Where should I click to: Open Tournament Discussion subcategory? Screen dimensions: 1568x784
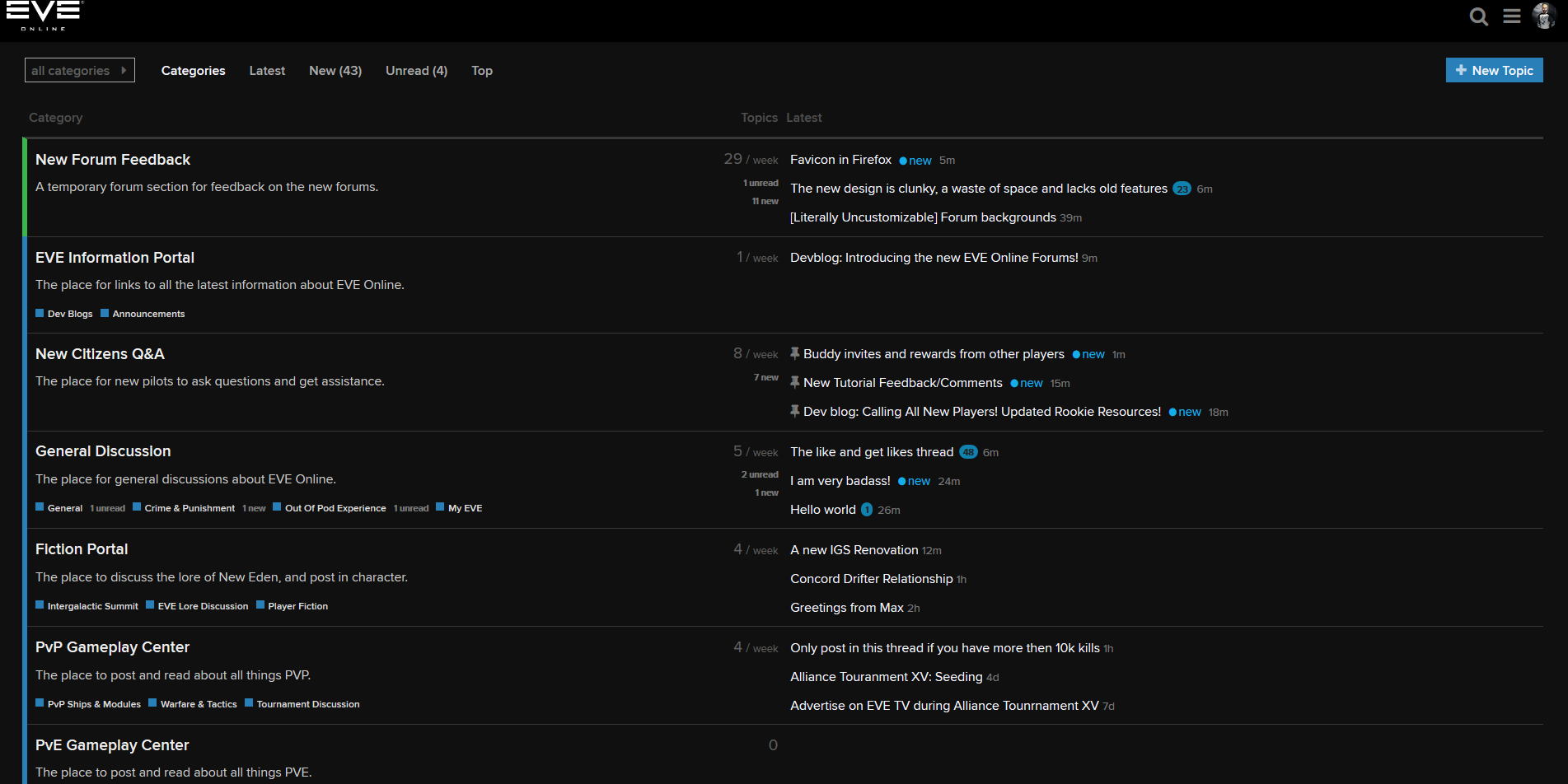[302, 704]
